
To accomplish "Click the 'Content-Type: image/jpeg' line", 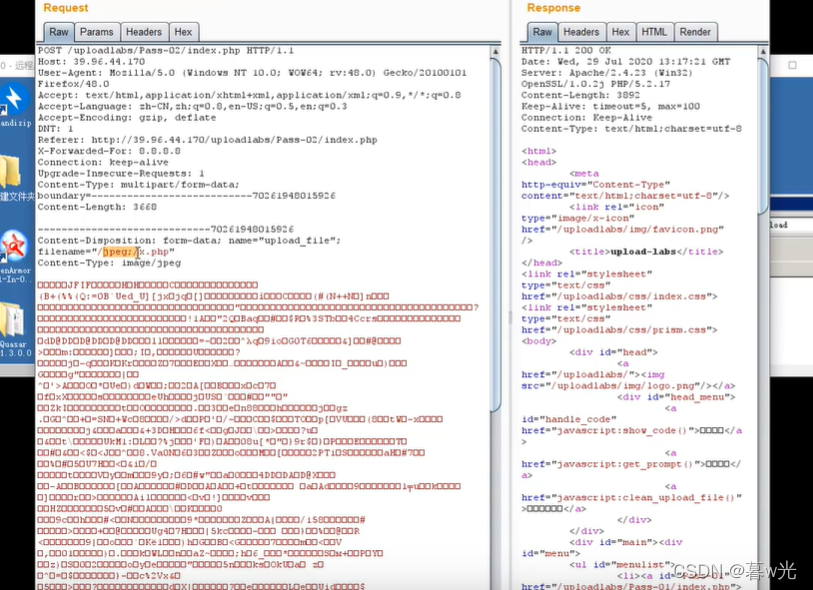I will [x=109, y=263].
